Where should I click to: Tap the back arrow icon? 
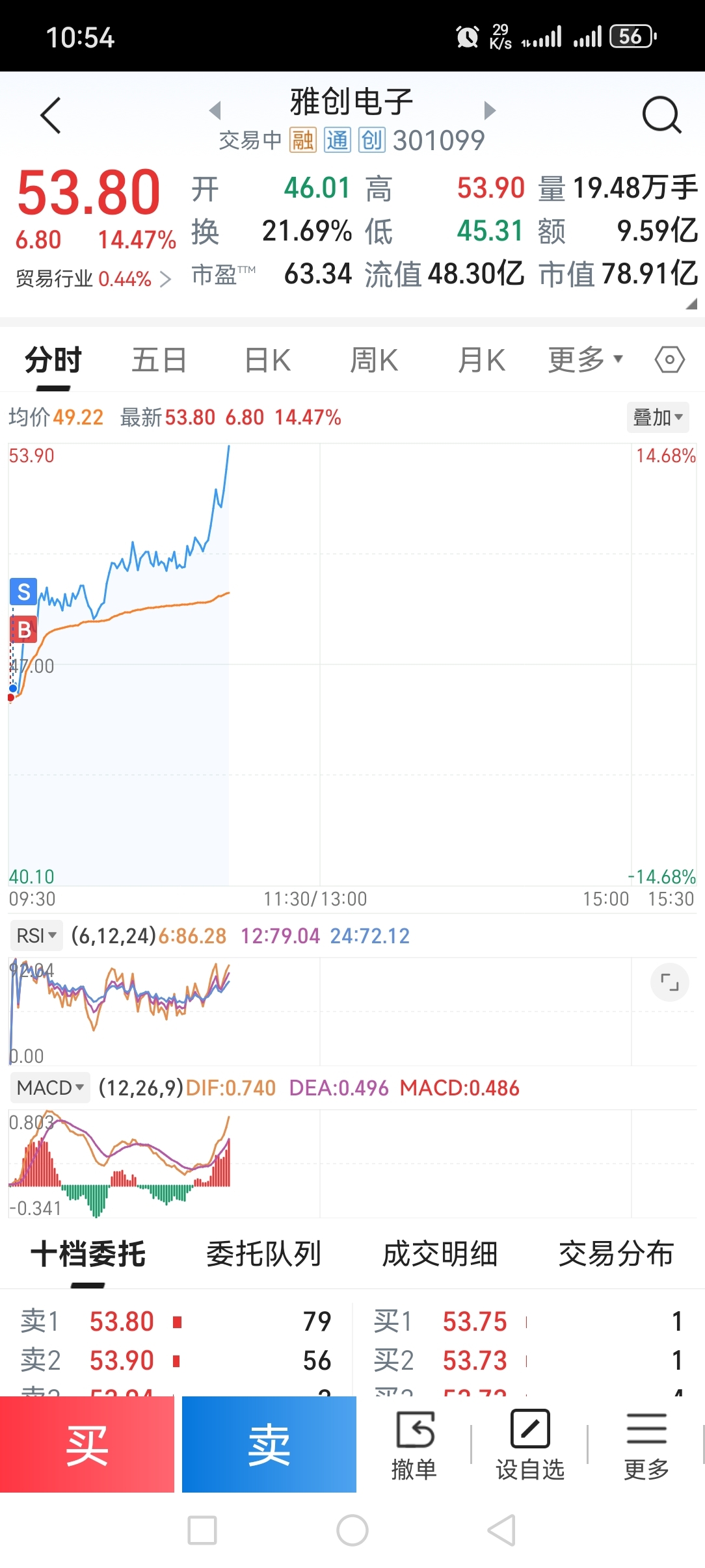click(x=51, y=116)
